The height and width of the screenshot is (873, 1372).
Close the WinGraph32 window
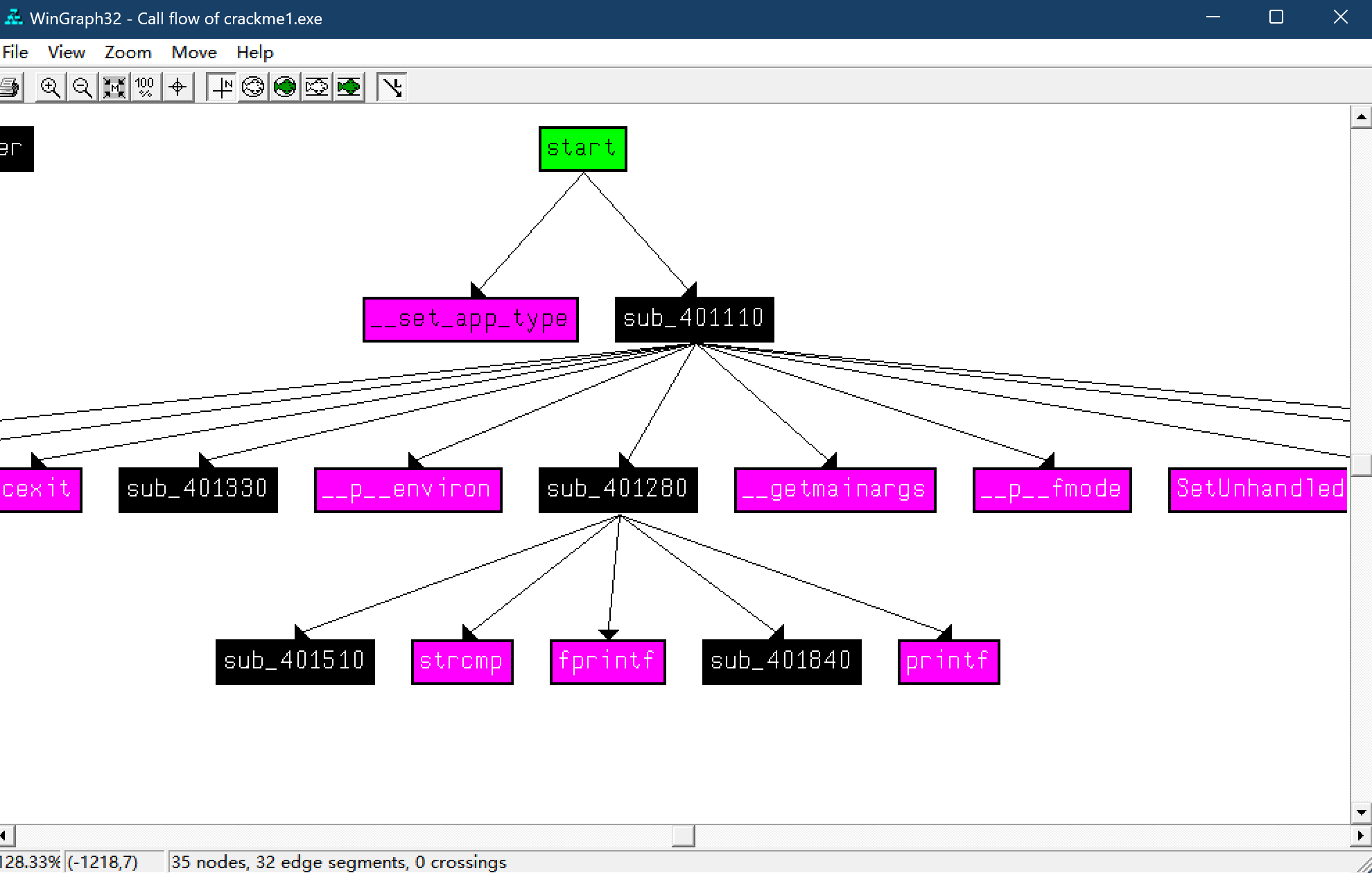pos(1340,18)
